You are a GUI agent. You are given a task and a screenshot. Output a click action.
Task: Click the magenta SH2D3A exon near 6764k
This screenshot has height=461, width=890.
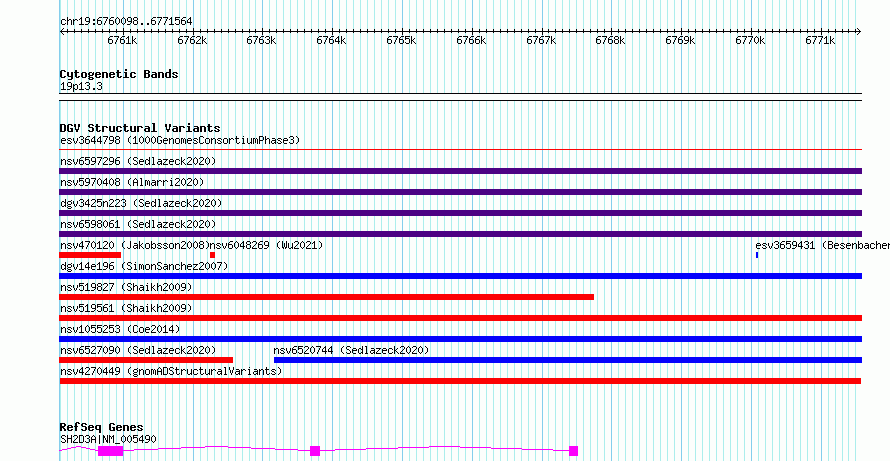[x=315, y=451]
